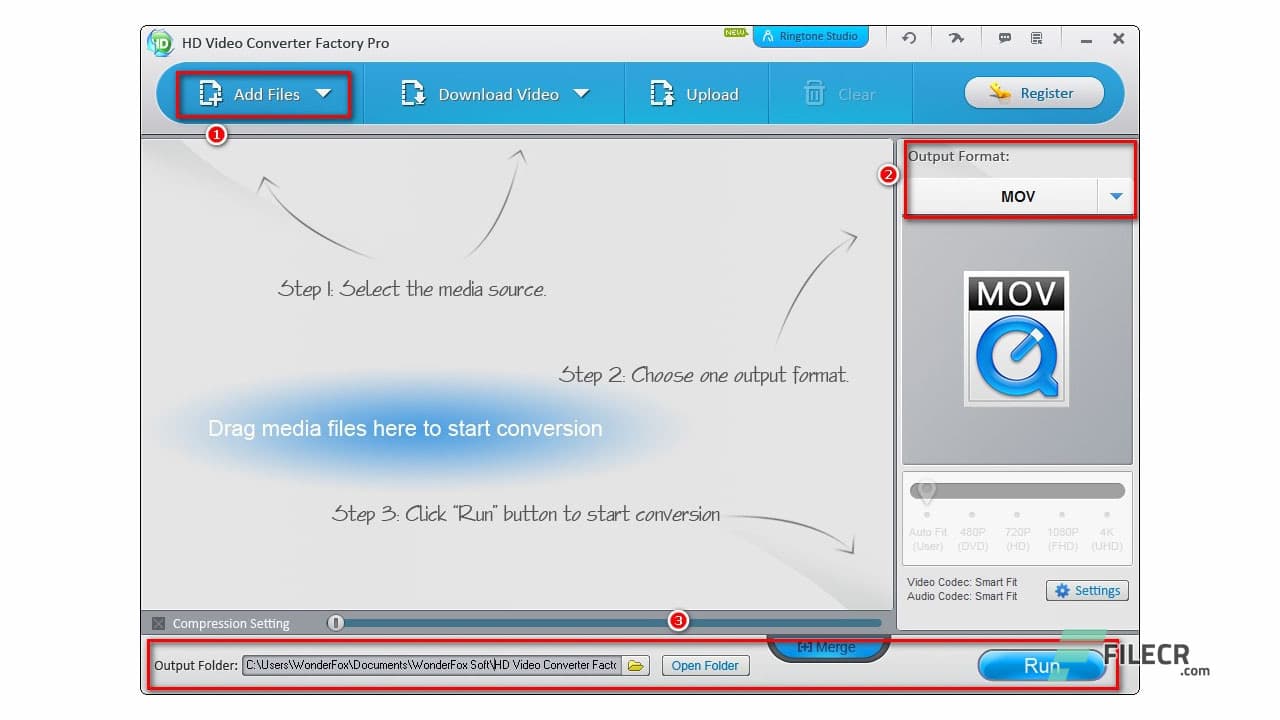Click the compression slider handle
Screen dimensions: 1280x720
(336, 623)
